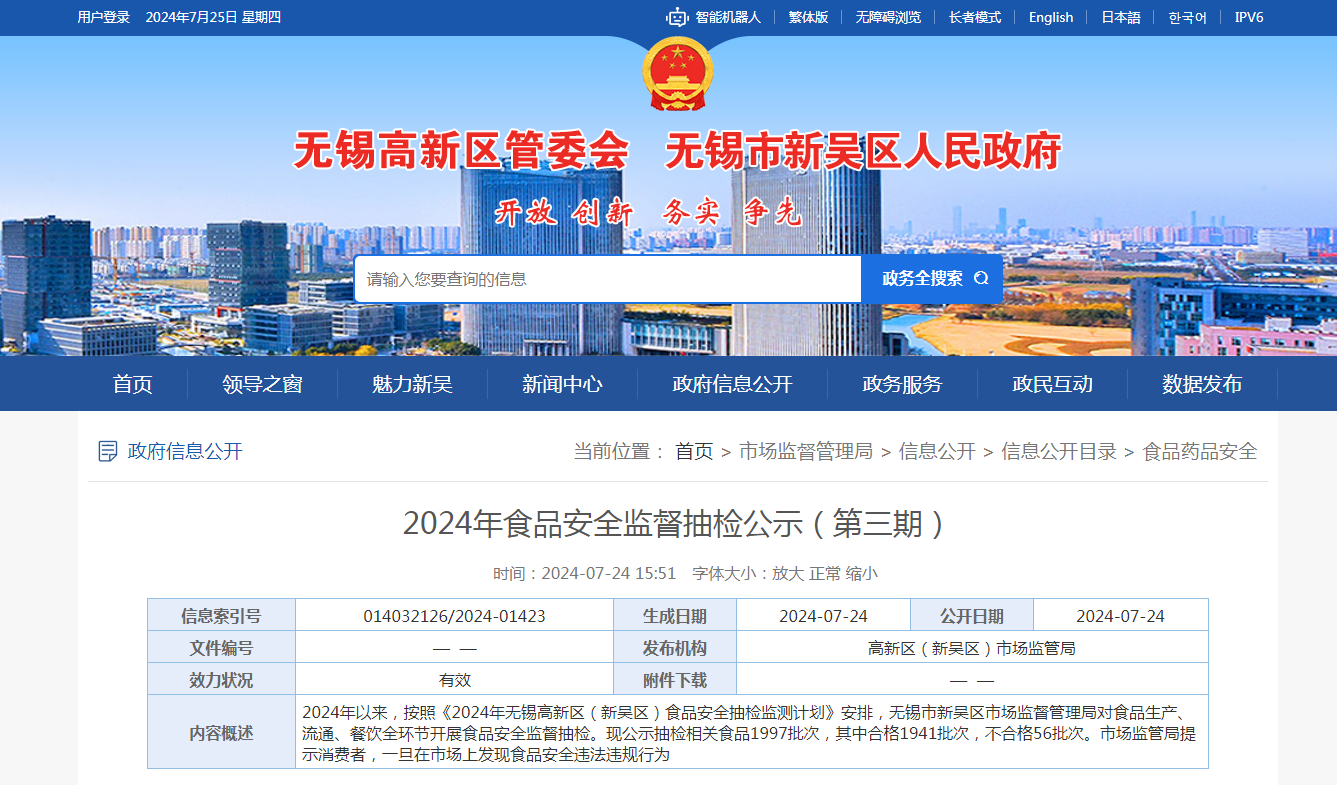Click the date 2024年7月25日 星期四
Viewport: 1337px width, 785px height.
(213, 17)
